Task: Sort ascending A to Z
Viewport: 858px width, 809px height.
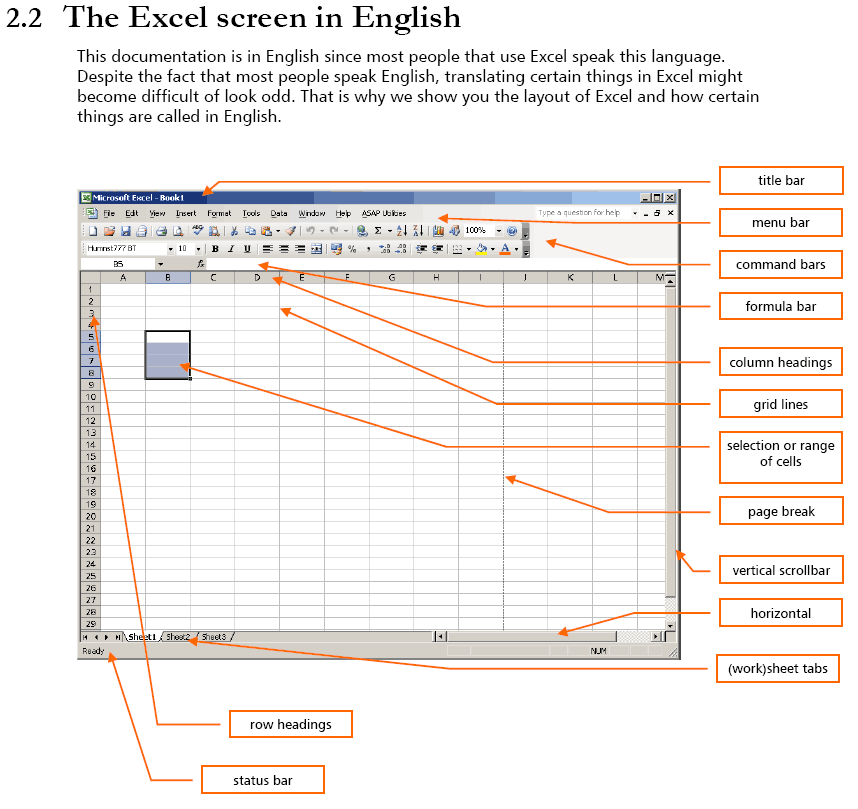Action: pyautogui.click(x=402, y=231)
